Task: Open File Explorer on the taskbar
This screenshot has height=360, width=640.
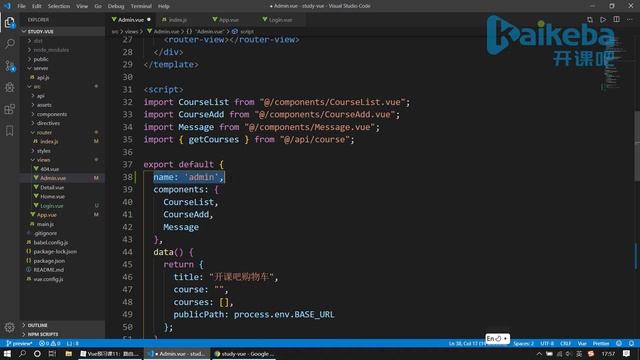Action: 69,354
